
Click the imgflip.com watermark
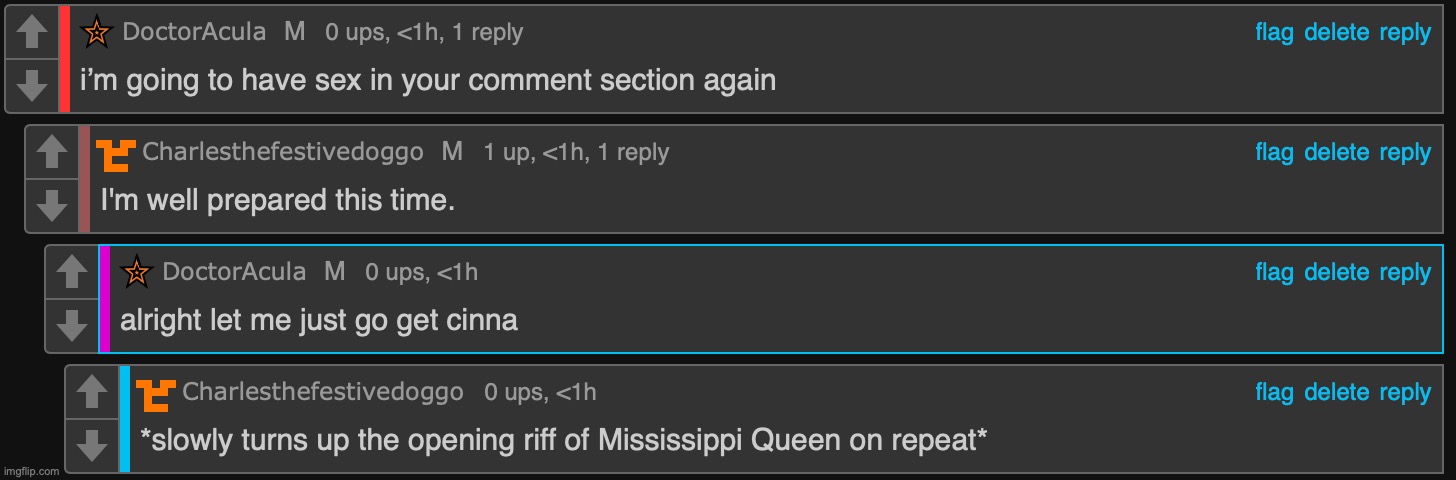[x=32, y=471]
